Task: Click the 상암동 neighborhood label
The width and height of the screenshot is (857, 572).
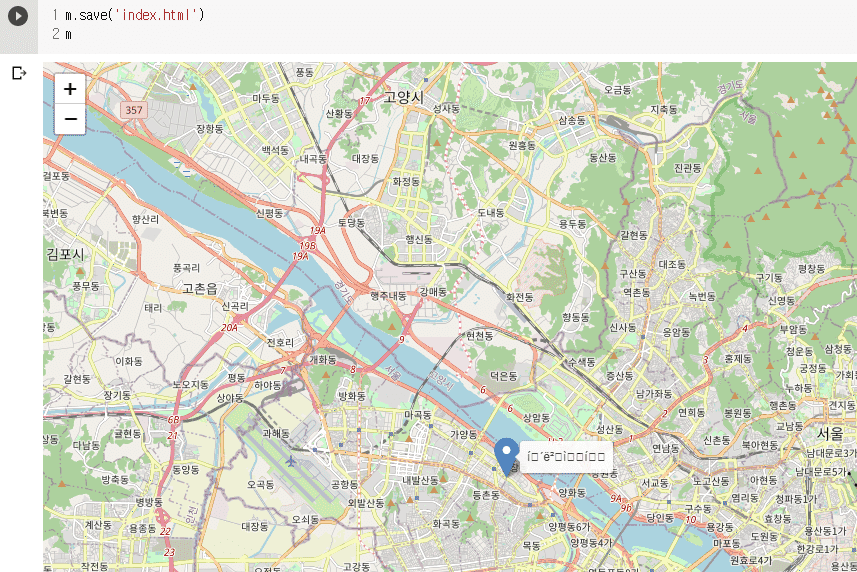Action: 536,418
